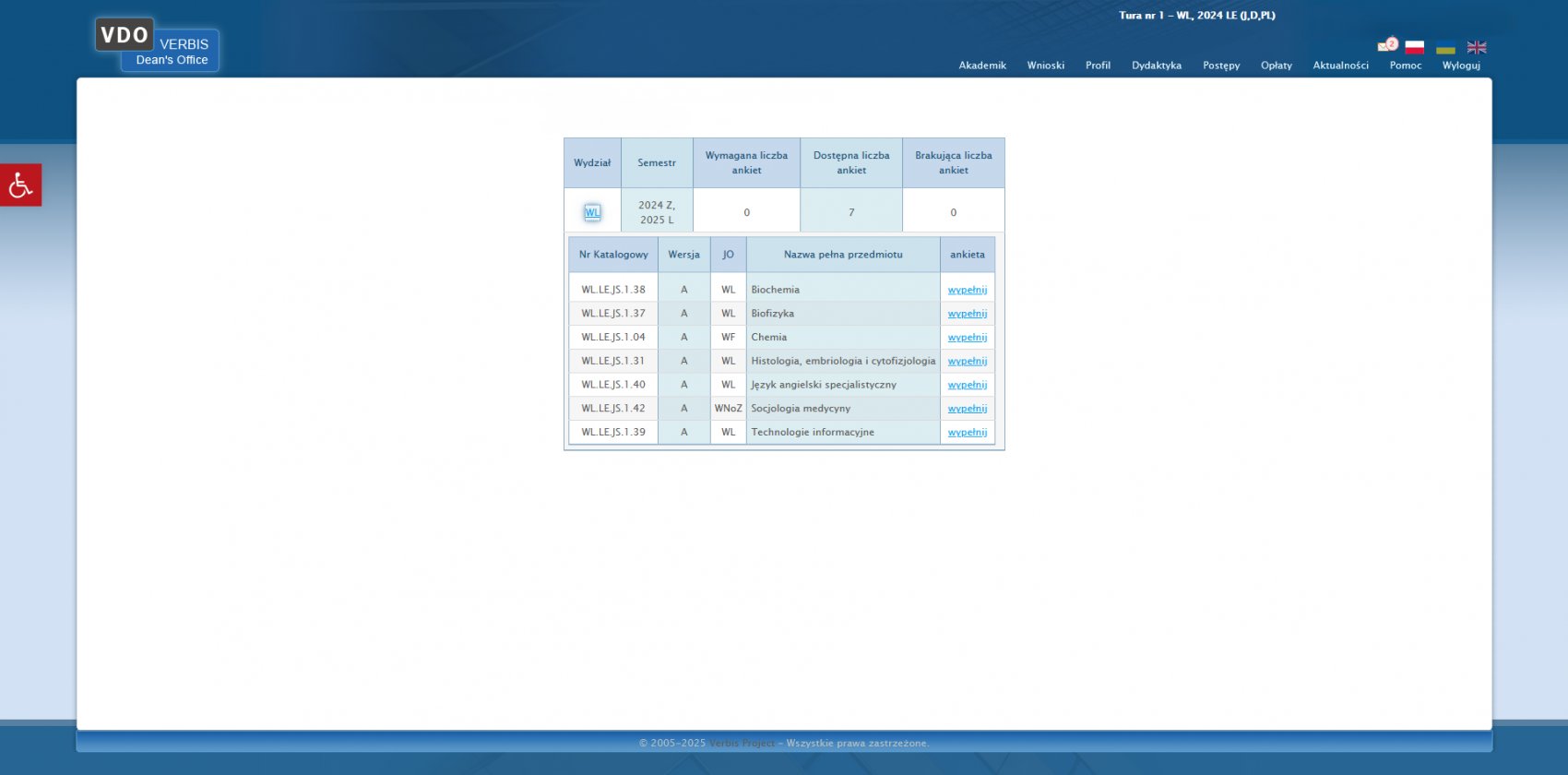The width and height of the screenshot is (1568, 775).
Task: Open the Wnioski menu
Action: point(1045,66)
